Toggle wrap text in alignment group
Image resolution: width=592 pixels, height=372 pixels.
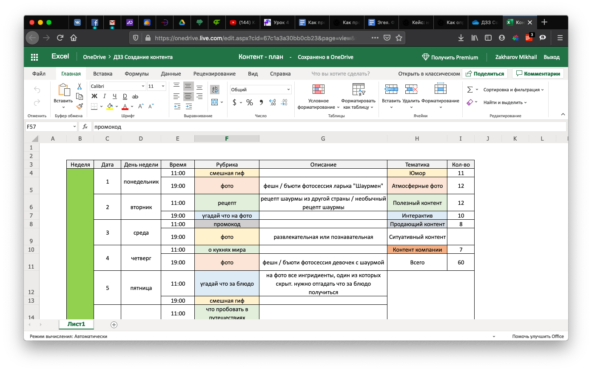[x=215, y=90]
